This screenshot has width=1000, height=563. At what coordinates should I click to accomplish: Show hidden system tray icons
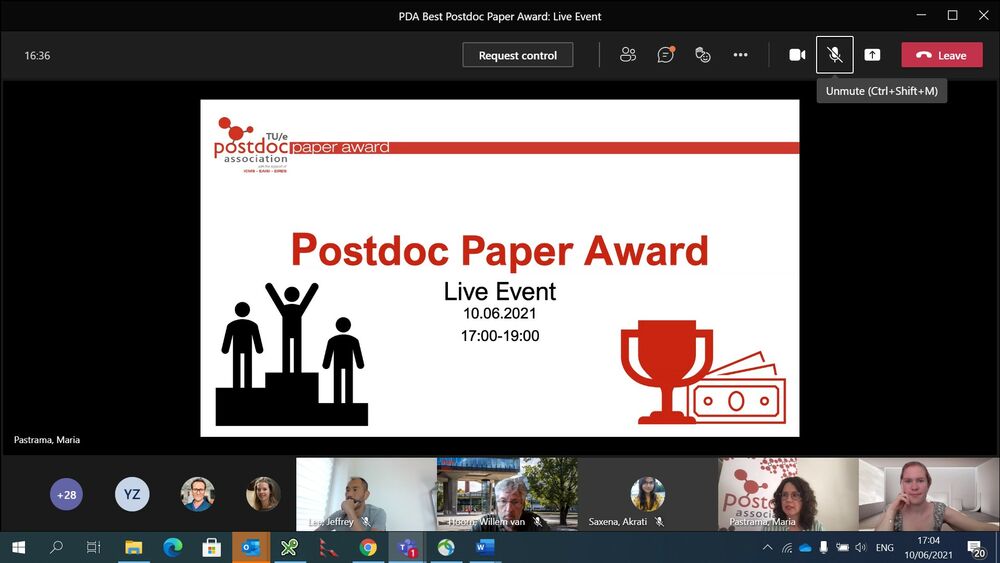768,547
